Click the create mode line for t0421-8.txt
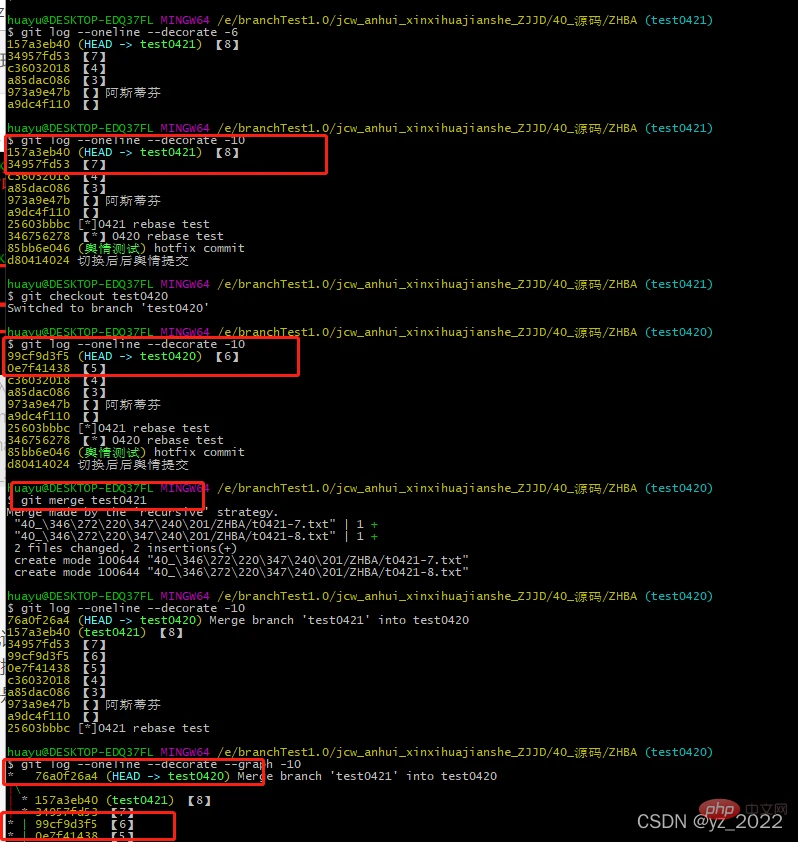The height and width of the screenshot is (842, 798). pos(241,572)
